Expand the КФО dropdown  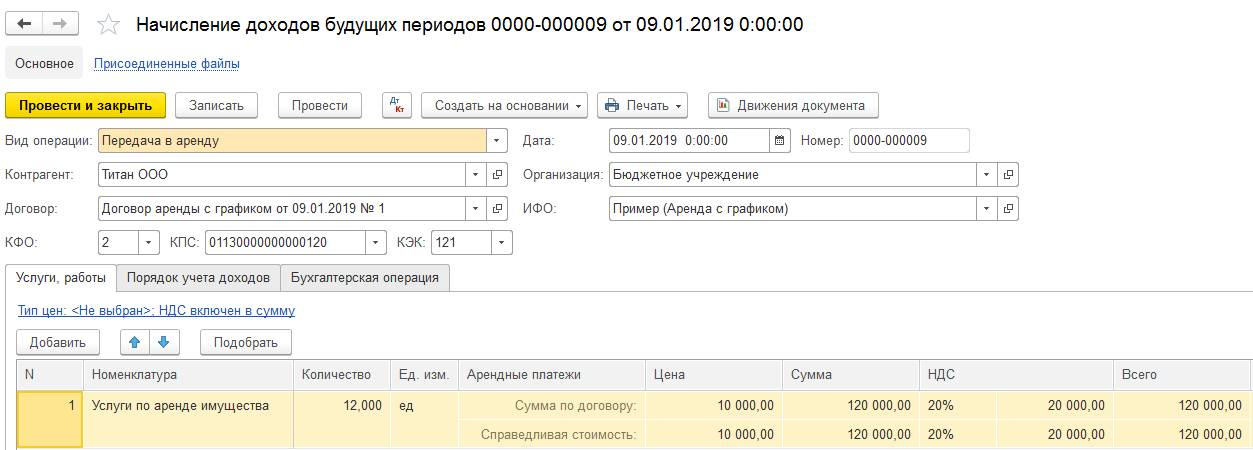click(x=148, y=243)
